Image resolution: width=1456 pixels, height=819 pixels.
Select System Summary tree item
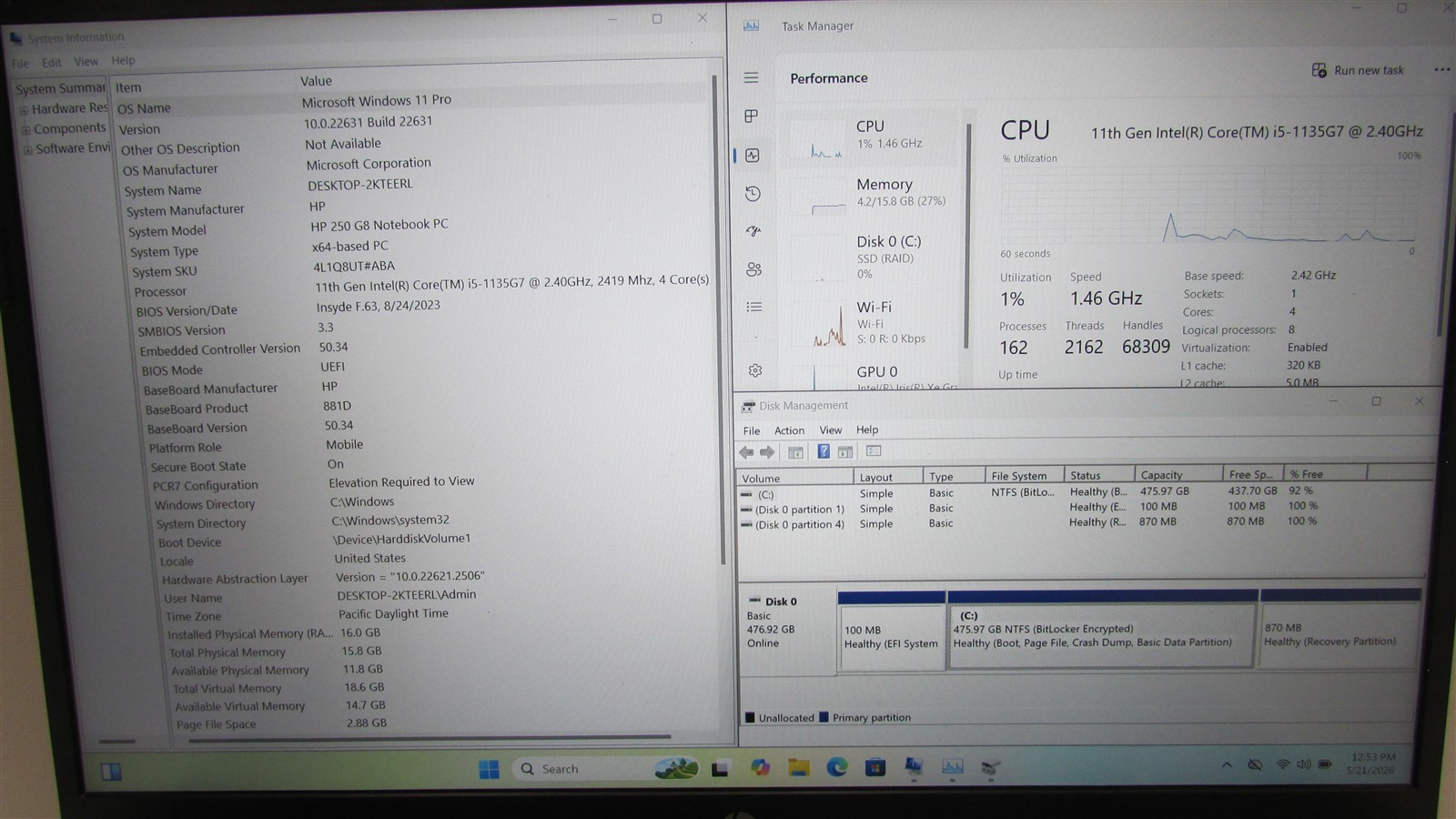click(x=60, y=88)
